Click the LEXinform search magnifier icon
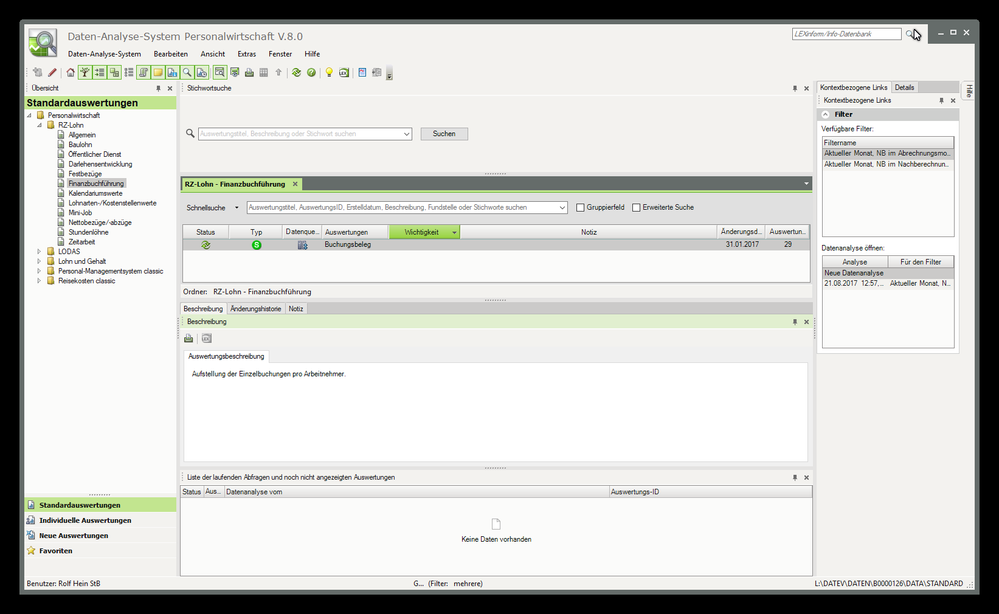 [x=910, y=34]
